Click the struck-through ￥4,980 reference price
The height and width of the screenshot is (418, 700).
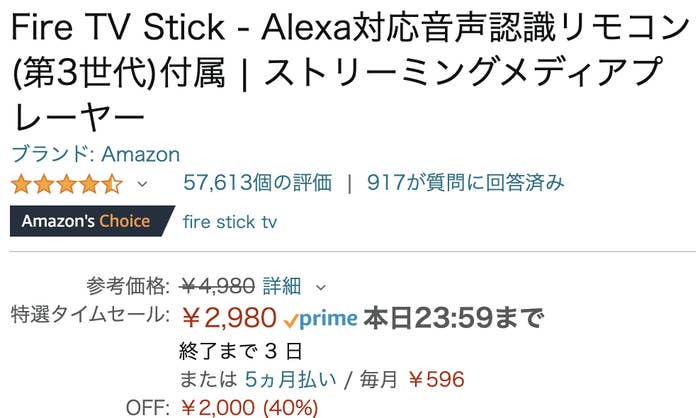click(x=217, y=286)
